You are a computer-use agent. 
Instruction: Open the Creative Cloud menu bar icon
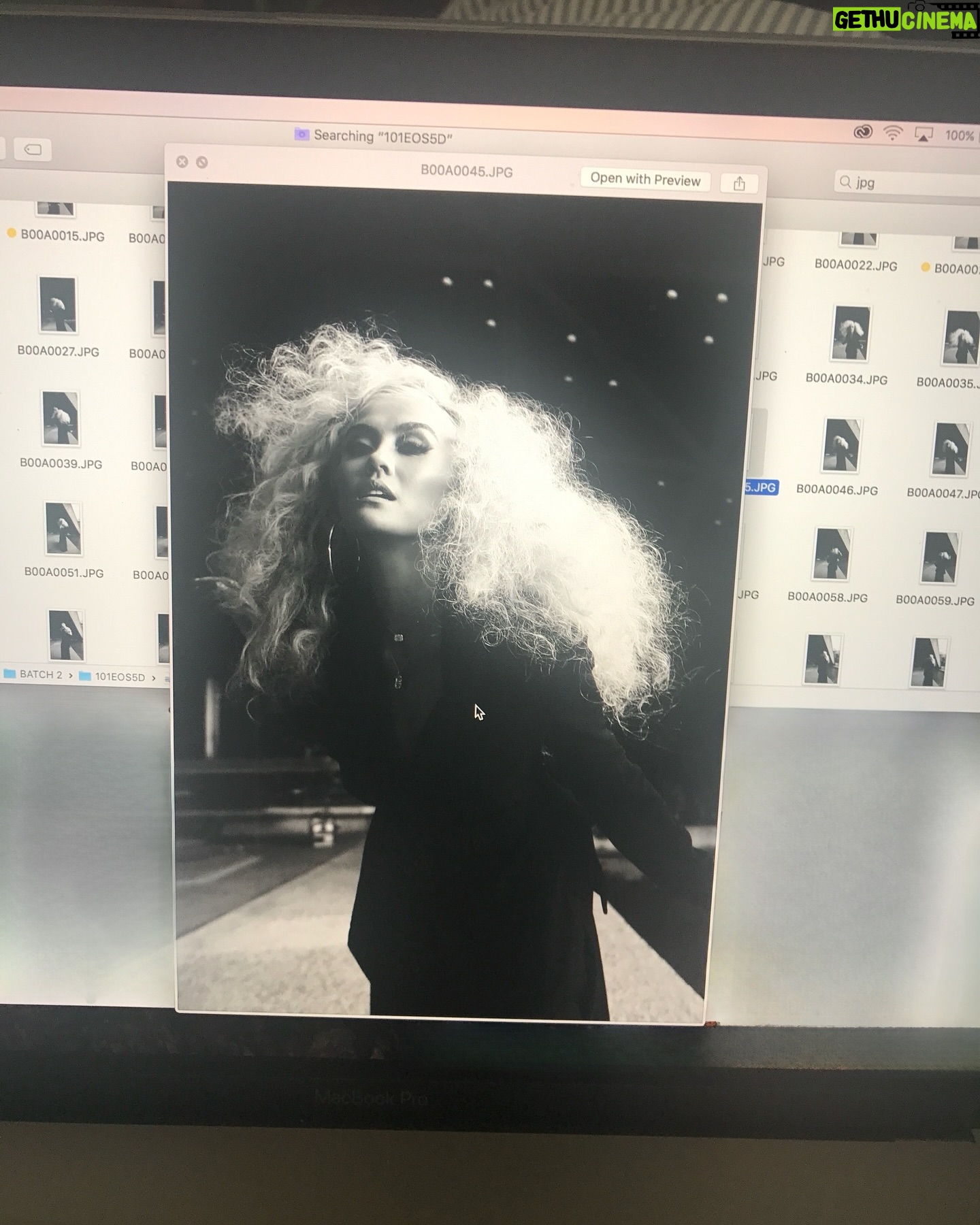(x=862, y=133)
